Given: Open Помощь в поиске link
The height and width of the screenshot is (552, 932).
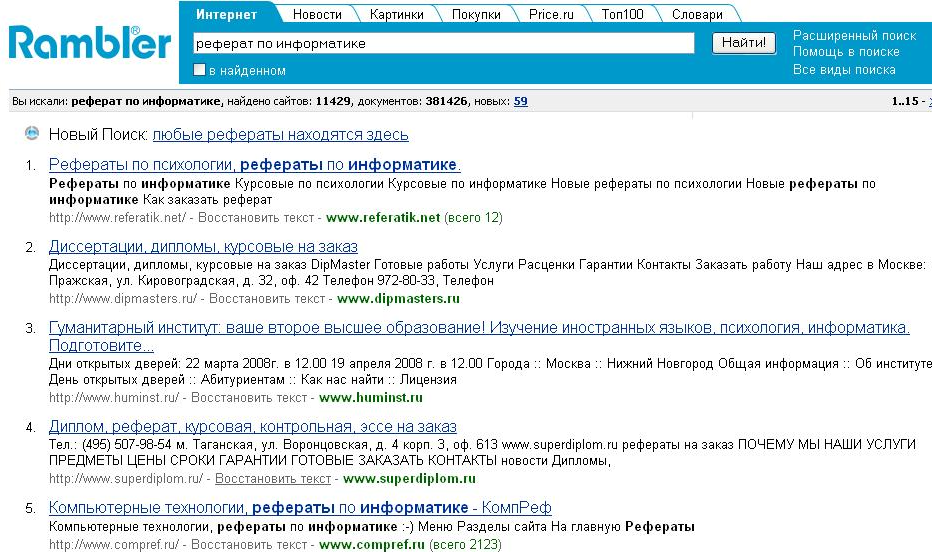Looking at the screenshot, I should tap(846, 52).
